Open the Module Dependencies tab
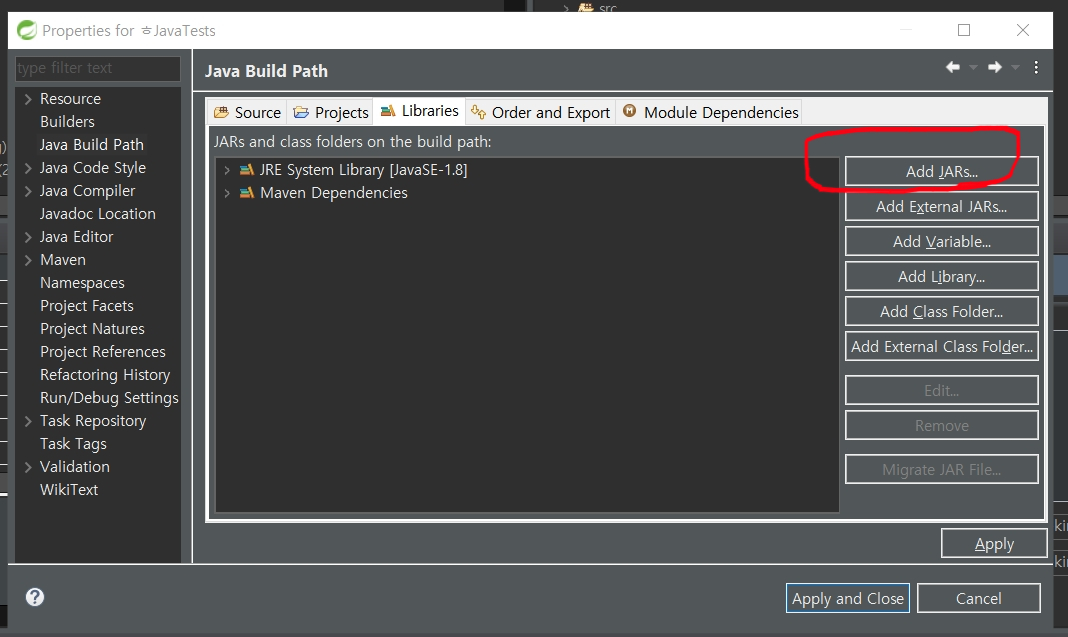Screen dimensions: 1068x637 (x=710, y=112)
